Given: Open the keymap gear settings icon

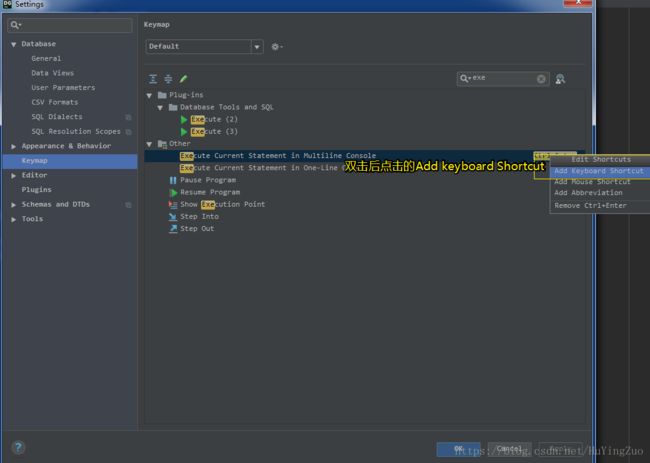Looking at the screenshot, I should click(x=276, y=47).
